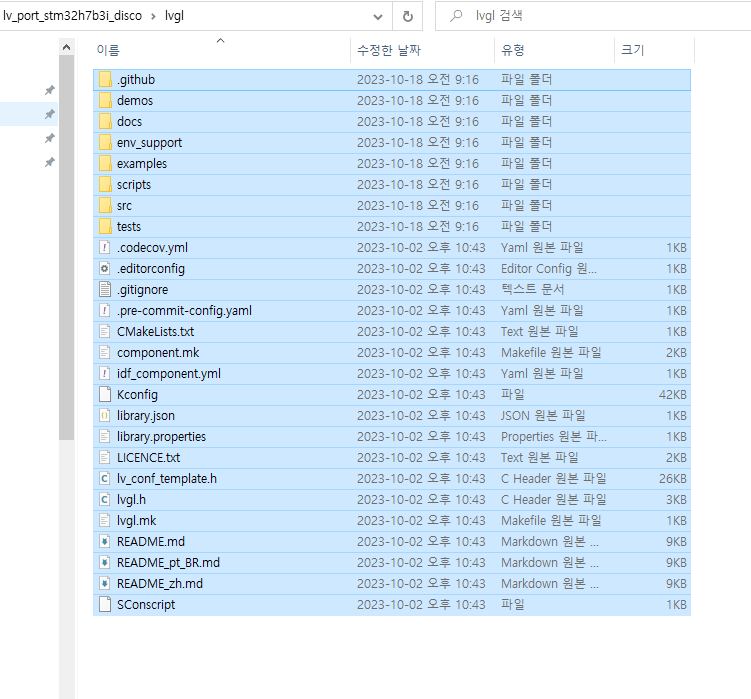Click the third pin icon in sidebar
Viewport: 751px width, 699px height.
point(49,138)
